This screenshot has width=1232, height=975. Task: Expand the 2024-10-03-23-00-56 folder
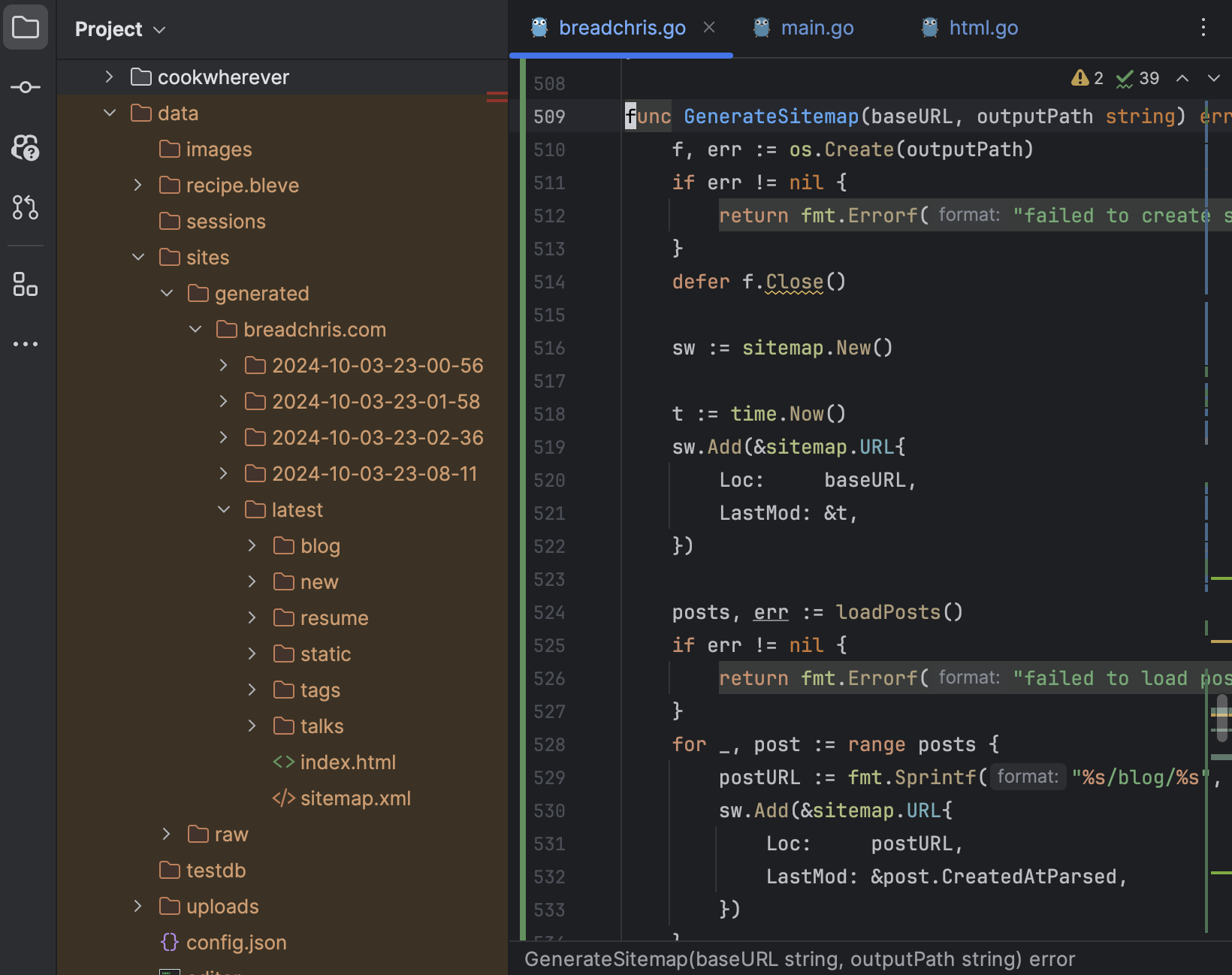(x=224, y=366)
